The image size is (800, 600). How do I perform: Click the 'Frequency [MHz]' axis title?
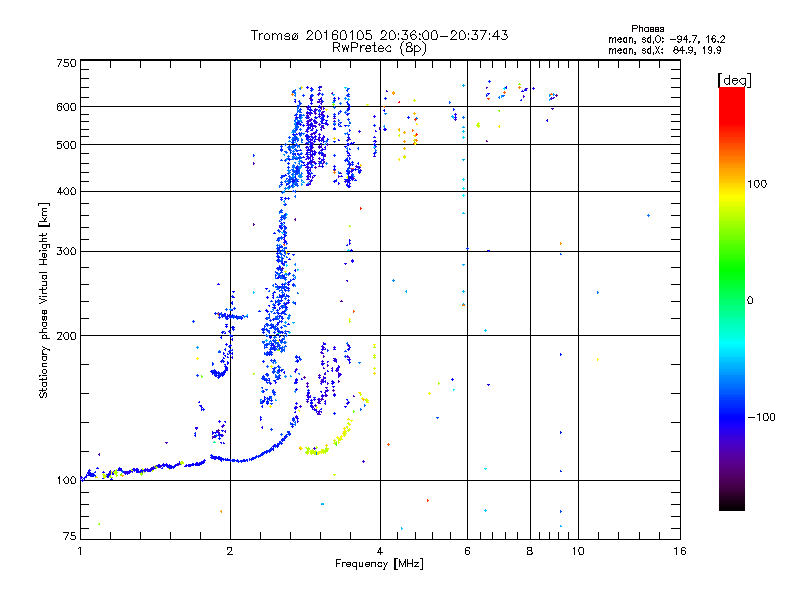[379, 564]
